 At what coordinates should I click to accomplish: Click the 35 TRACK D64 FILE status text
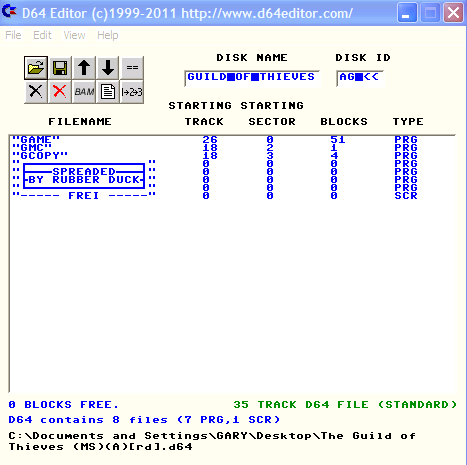click(345, 405)
